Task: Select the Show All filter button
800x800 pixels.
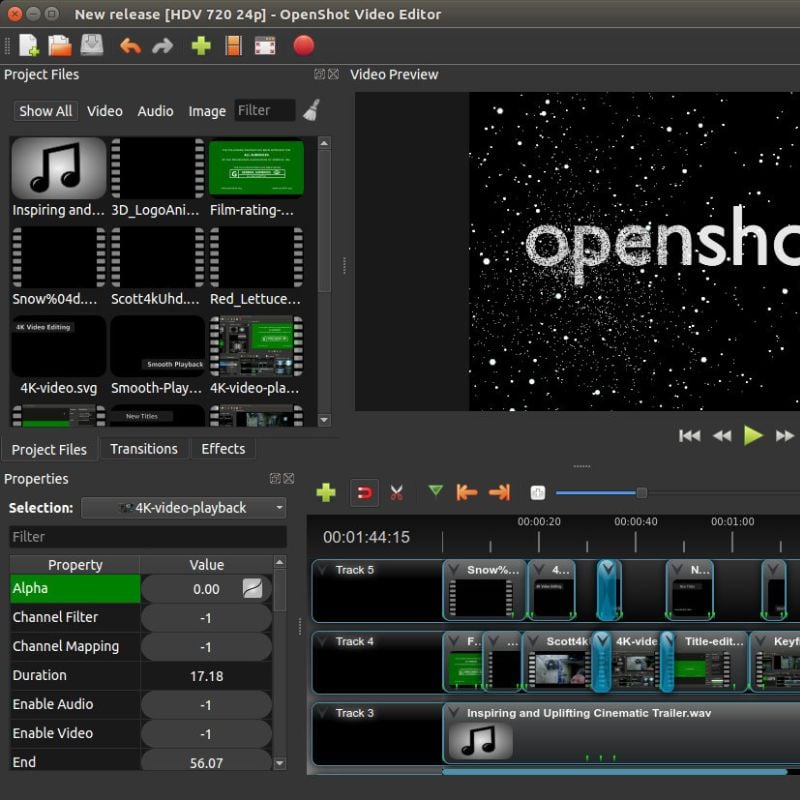Action: click(45, 111)
